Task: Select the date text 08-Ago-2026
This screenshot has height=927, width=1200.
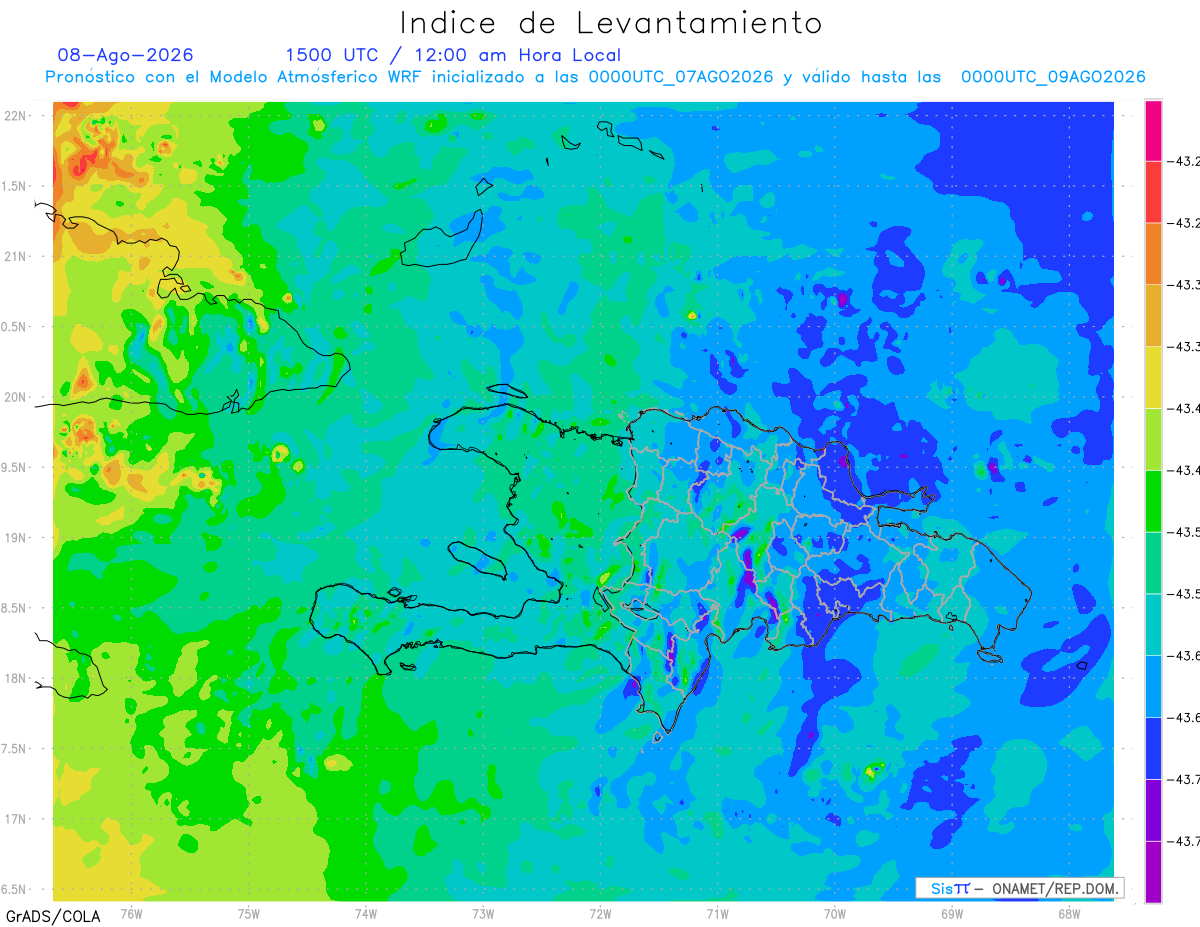Action: click(x=126, y=55)
